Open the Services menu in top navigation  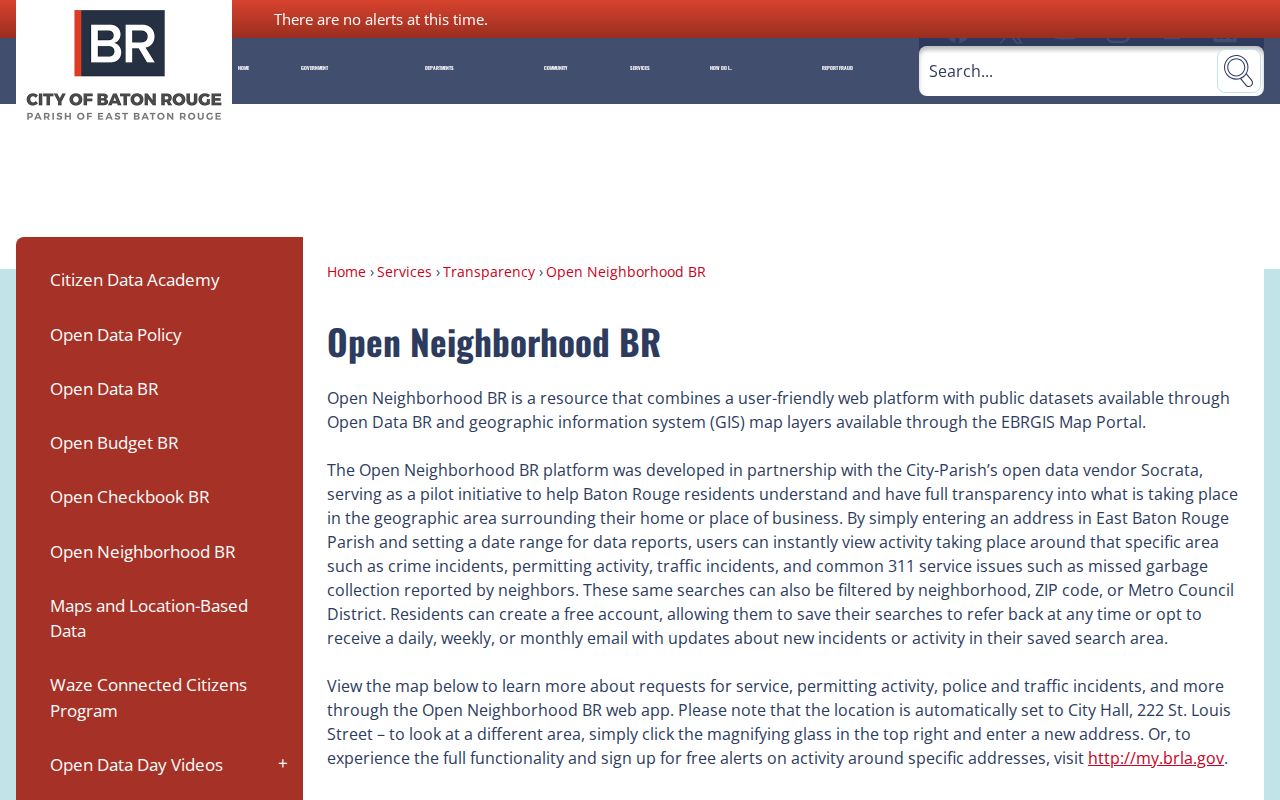(x=640, y=68)
